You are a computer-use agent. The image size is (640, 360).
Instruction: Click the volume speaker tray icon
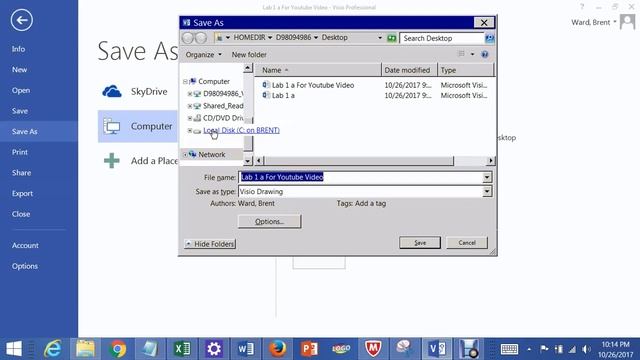pos(586,349)
